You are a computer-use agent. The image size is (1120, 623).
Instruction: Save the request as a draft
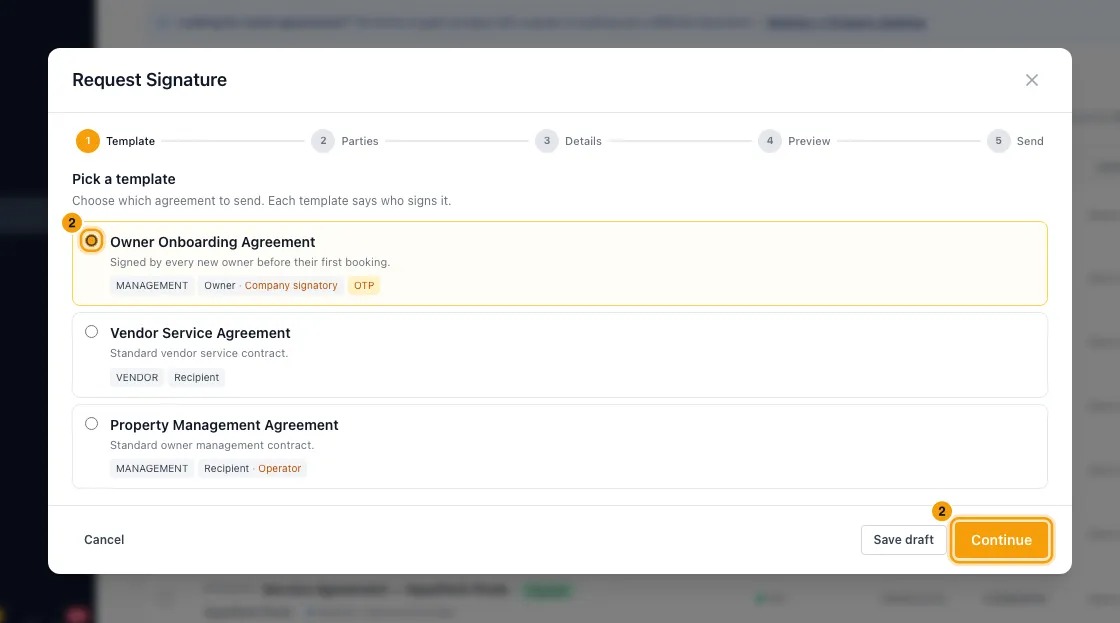point(903,540)
